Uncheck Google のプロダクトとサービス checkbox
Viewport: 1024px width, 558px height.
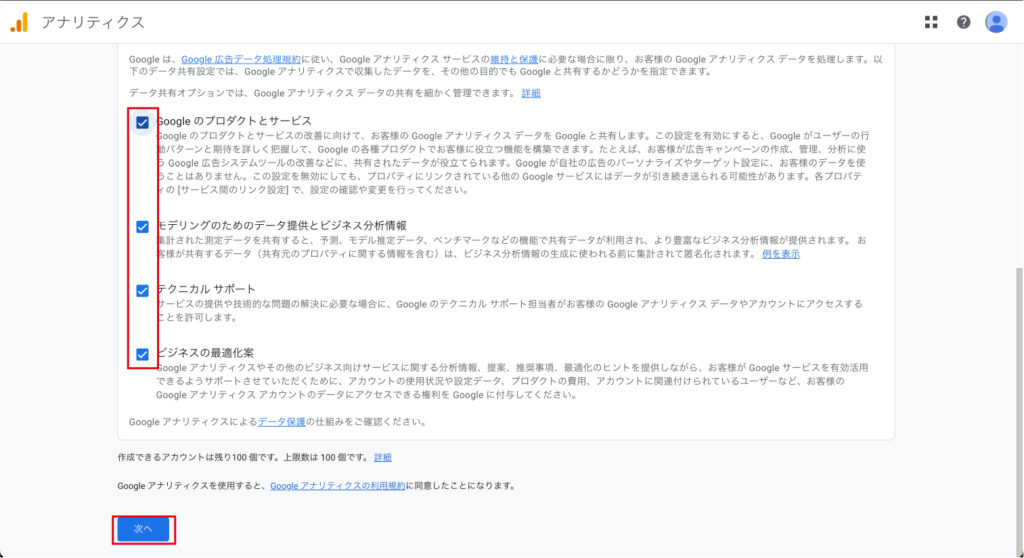[x=142, y=122]
